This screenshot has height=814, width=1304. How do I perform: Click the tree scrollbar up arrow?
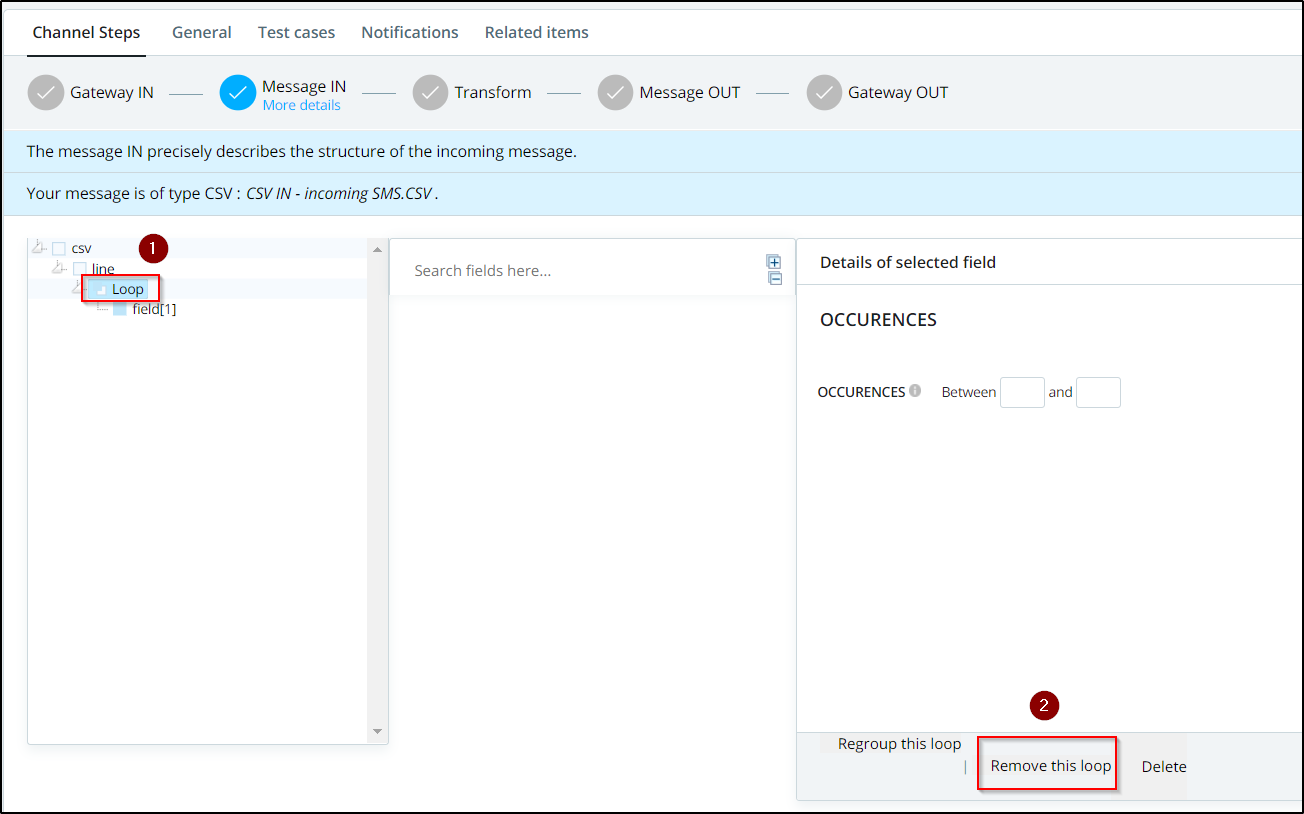tap(377, 250)
